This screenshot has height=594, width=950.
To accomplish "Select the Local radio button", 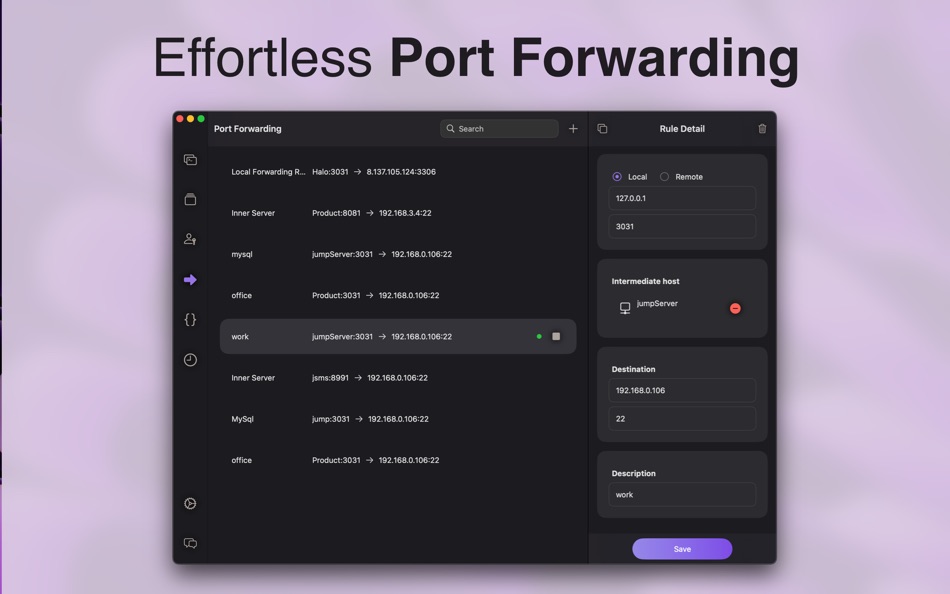I will coord(616,176).
